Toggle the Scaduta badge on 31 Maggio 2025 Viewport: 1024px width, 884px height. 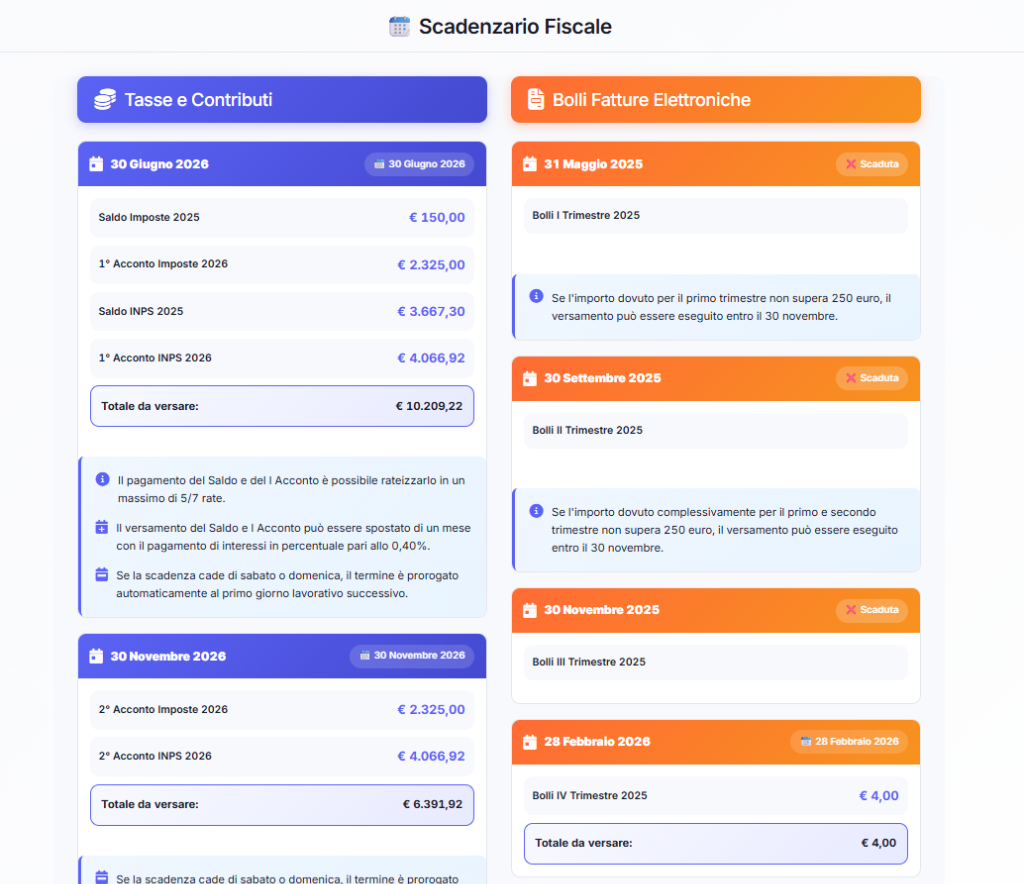[871, 163]
